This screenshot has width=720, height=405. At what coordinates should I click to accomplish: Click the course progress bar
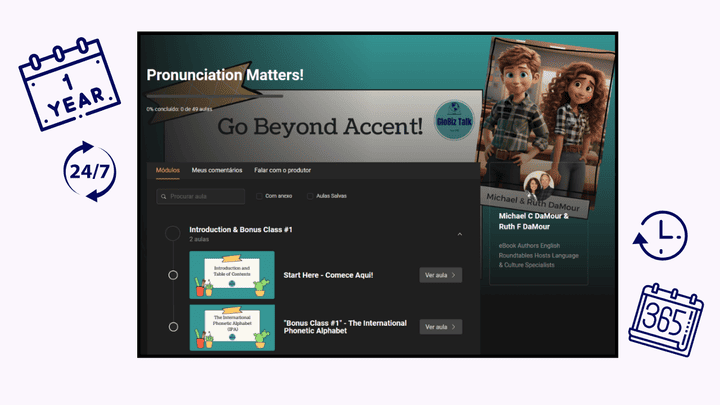pos(214,96)
